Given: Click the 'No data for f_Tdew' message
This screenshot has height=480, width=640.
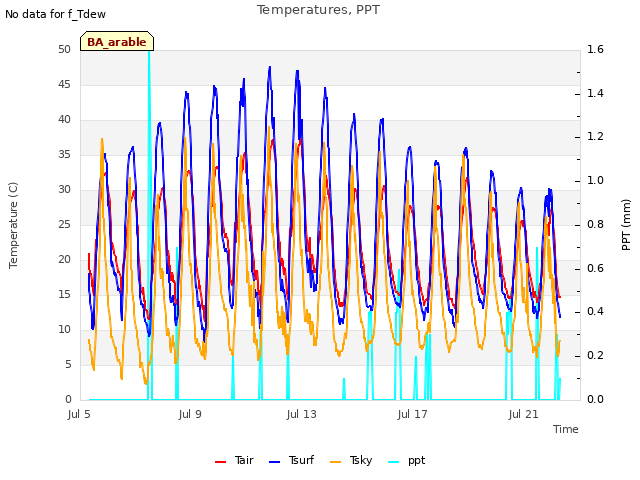Looking at the screenshot, I should tap(55, 14).
